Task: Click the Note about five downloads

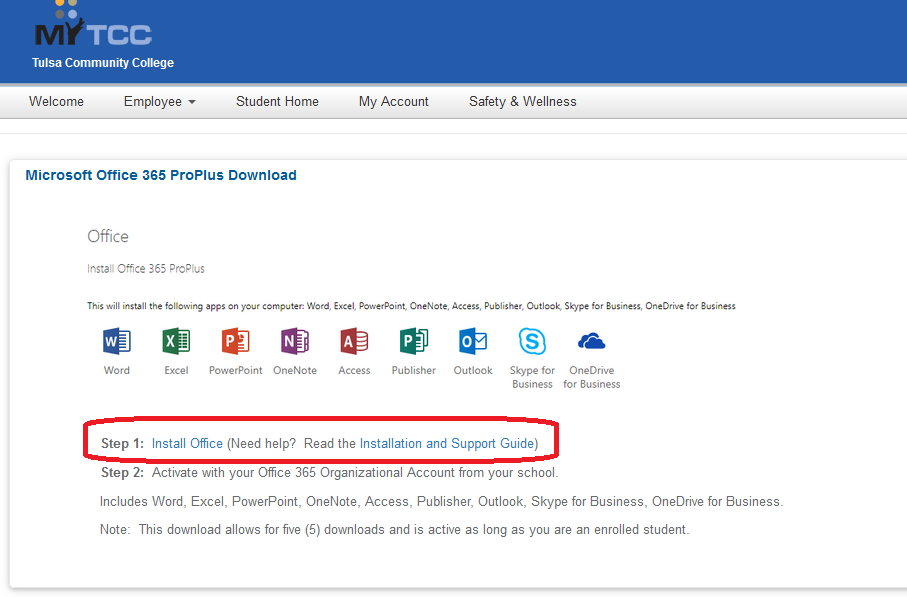Action: 394,530
